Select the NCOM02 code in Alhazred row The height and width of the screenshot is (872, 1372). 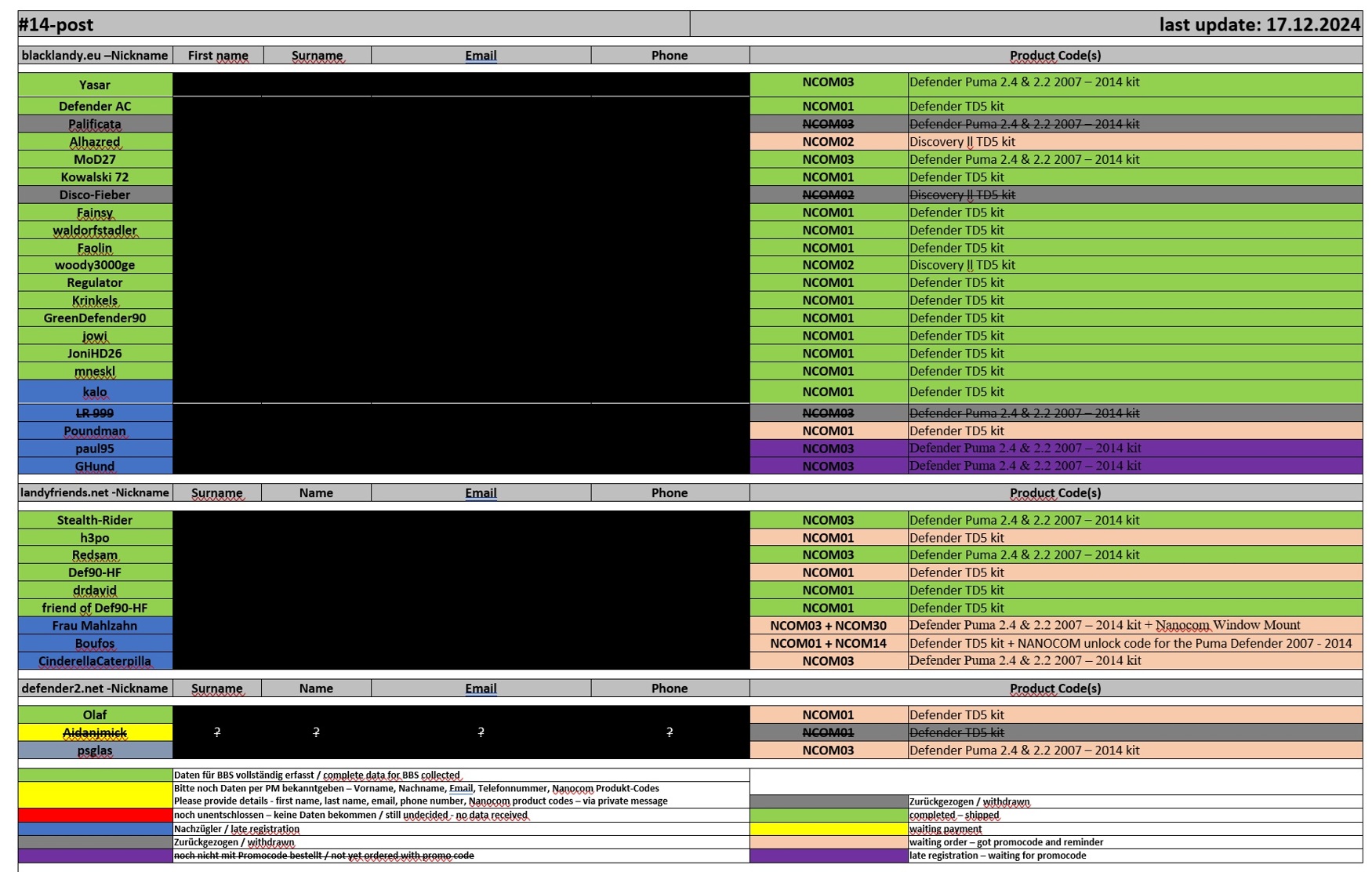tap(829, 142)
